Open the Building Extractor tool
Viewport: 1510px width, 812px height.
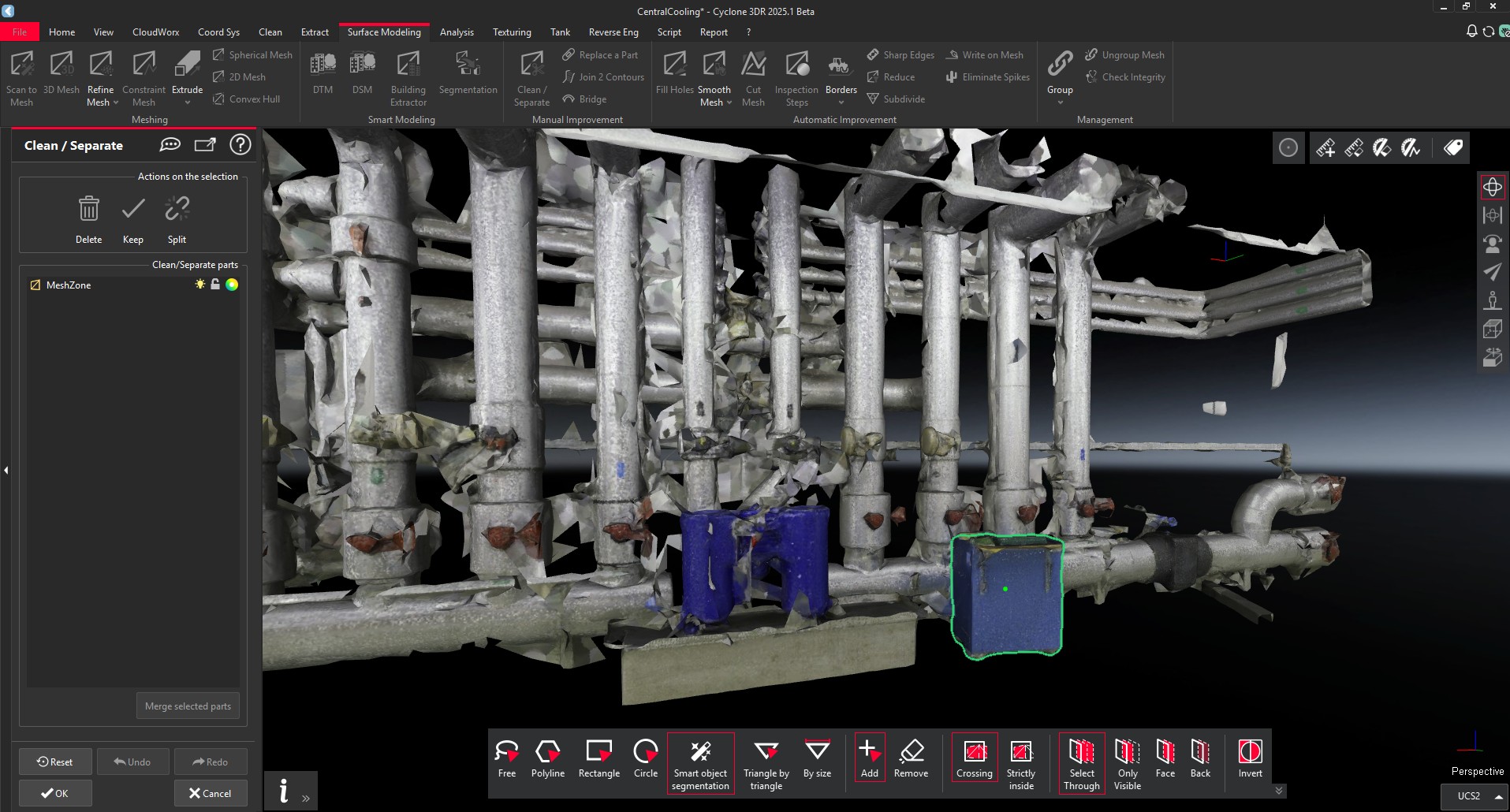[408, 76]
